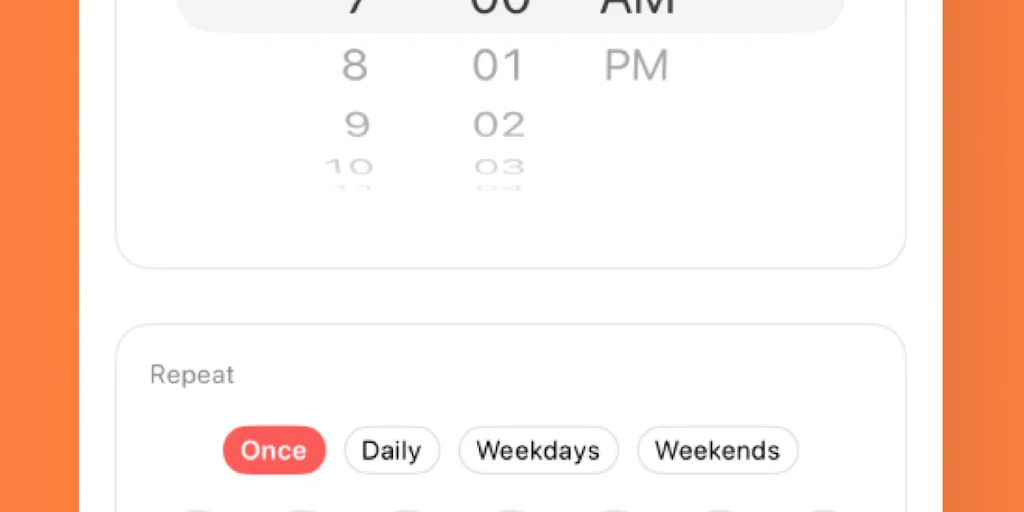1024x512 pixels.
Task: Click blank space right of Weekends chip
Action: point(850,450)
